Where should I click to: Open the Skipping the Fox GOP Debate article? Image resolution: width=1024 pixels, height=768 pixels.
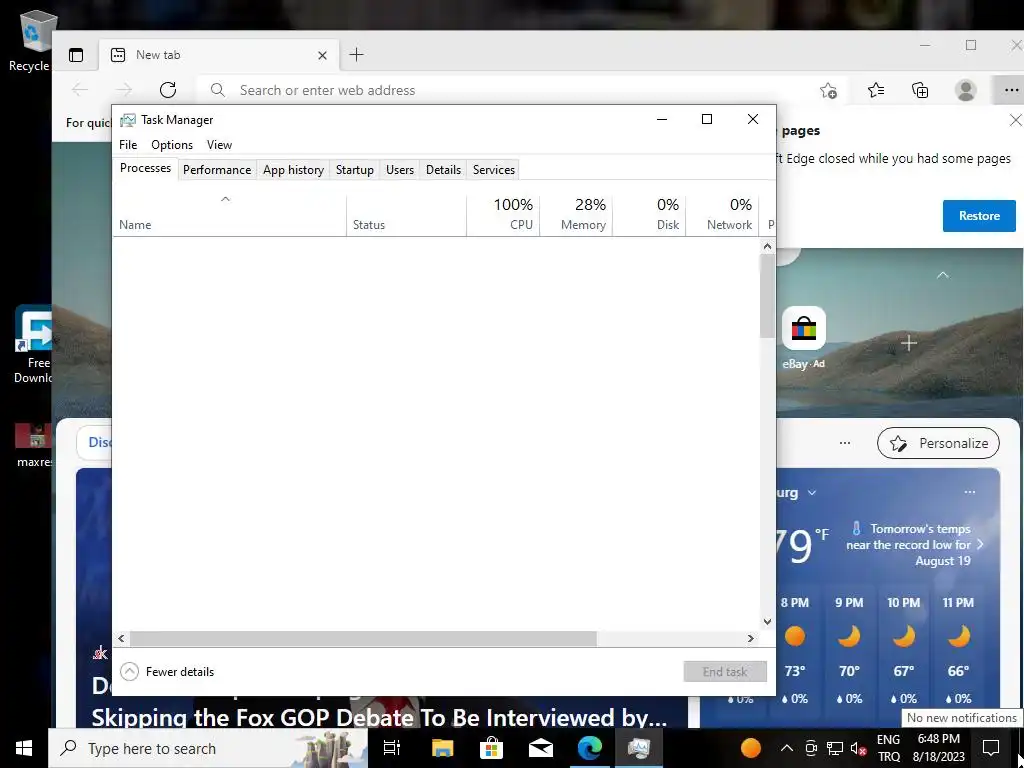[379, 718]
